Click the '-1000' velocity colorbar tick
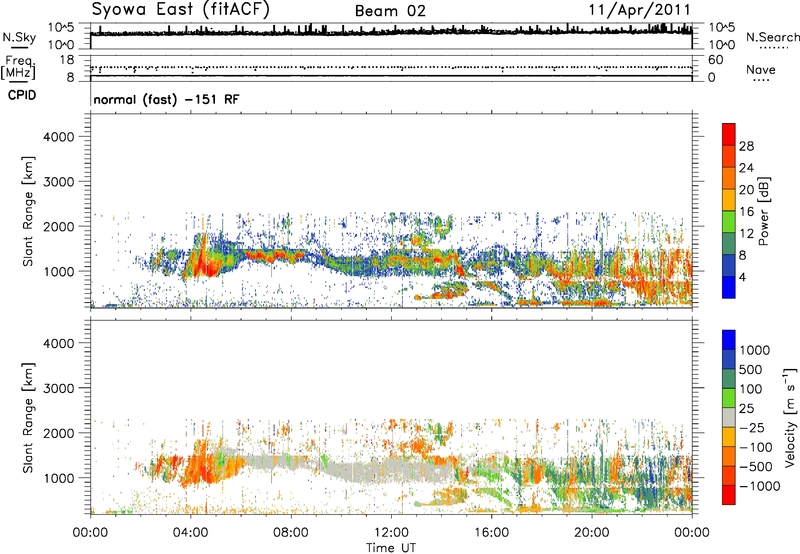This screenshot has height=554, width=800. pyautogui.click(x=760, y=486)
